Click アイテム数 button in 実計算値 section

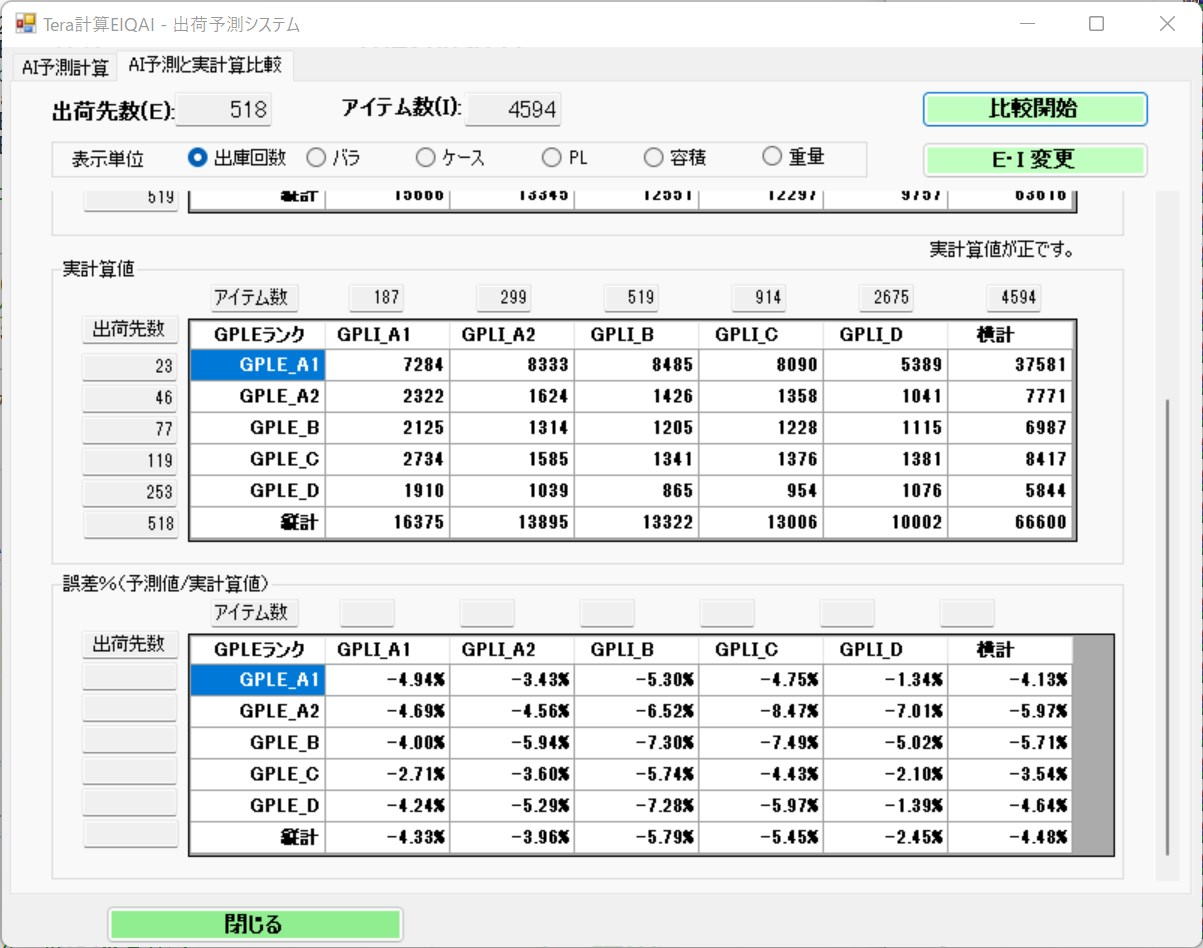pos(254,297)
